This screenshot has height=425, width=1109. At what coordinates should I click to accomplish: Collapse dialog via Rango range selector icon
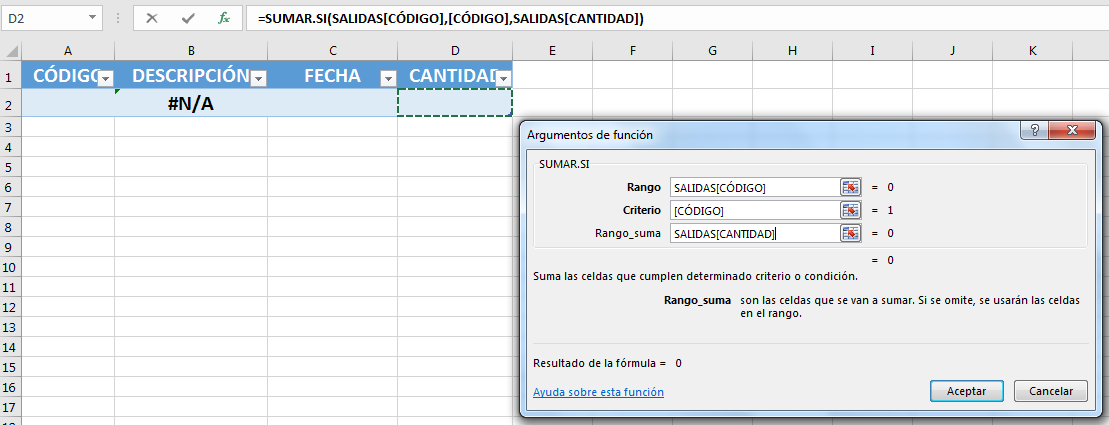pos(850,187)
